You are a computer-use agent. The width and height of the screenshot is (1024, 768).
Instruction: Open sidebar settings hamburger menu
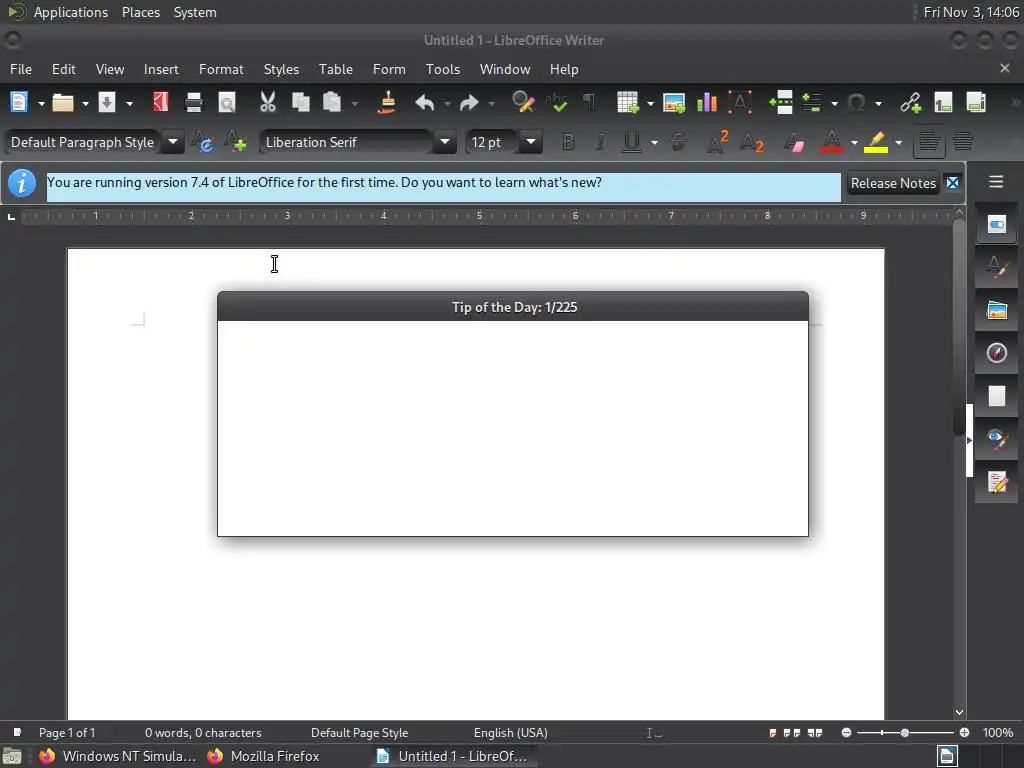coord(996,182)
